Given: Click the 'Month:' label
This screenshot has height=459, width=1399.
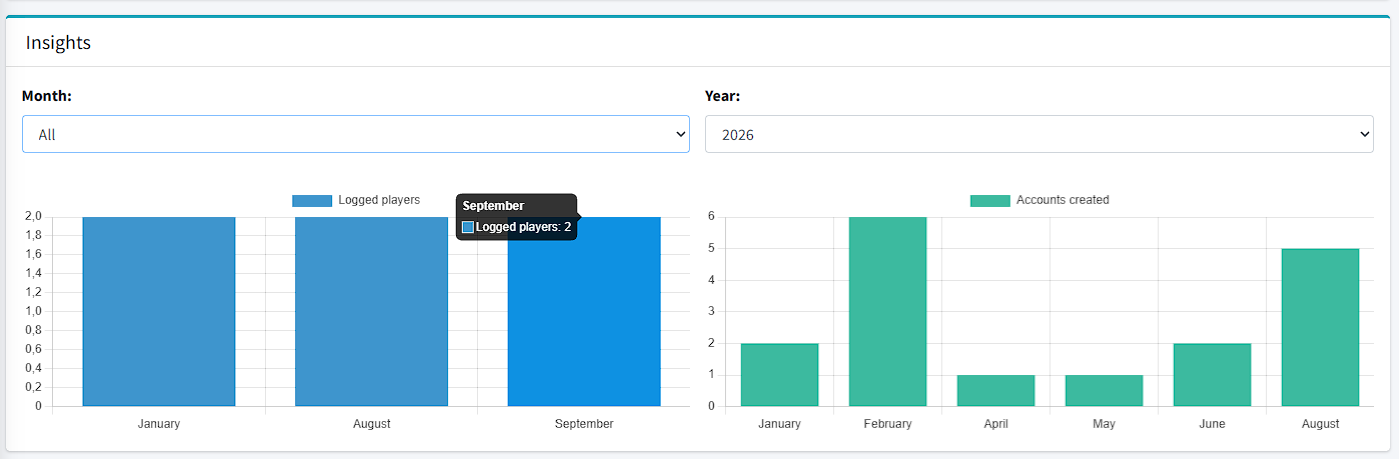Looking at the screenshot, I should pos(47,96).
